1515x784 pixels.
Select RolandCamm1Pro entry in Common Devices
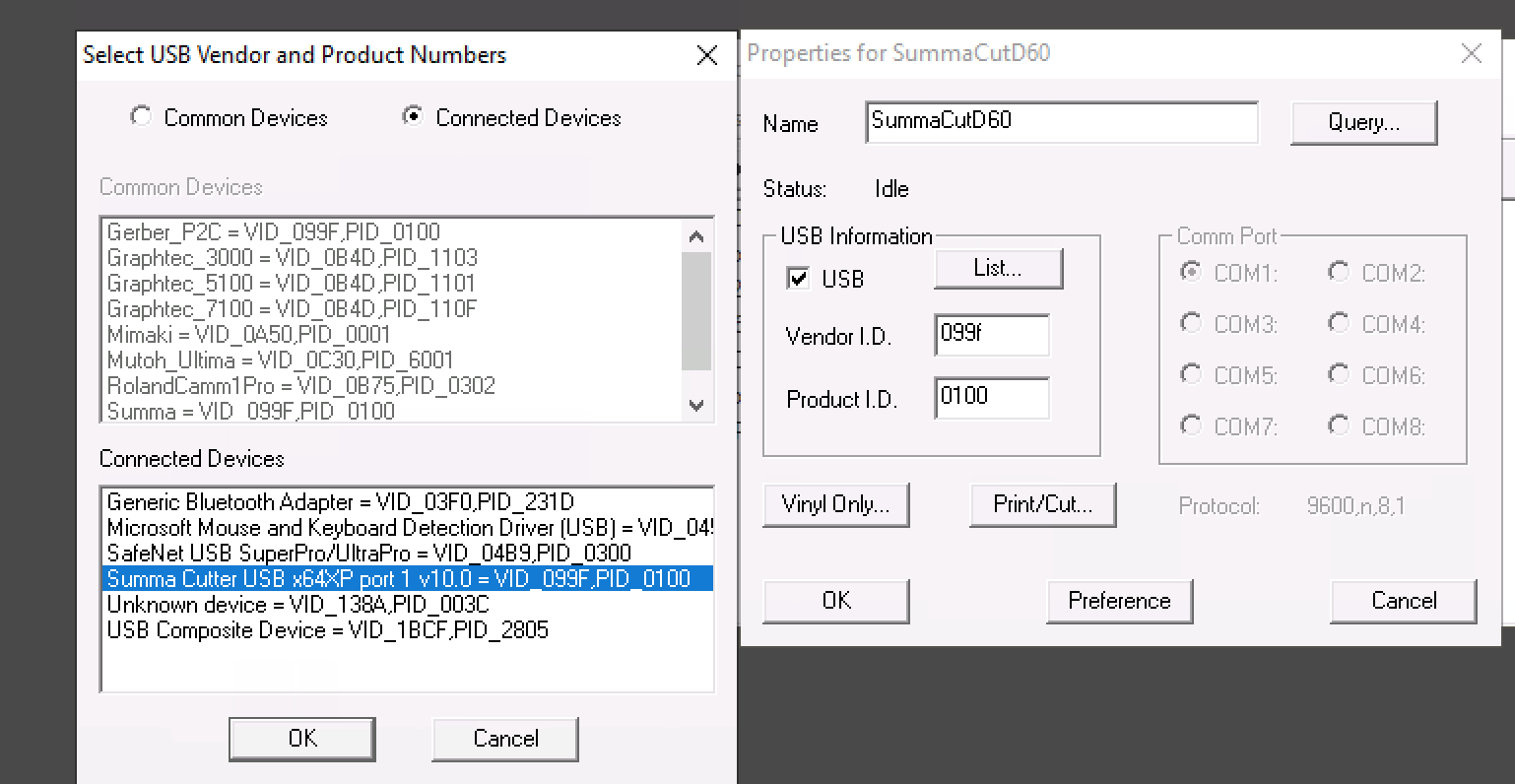tap(392, 386)
